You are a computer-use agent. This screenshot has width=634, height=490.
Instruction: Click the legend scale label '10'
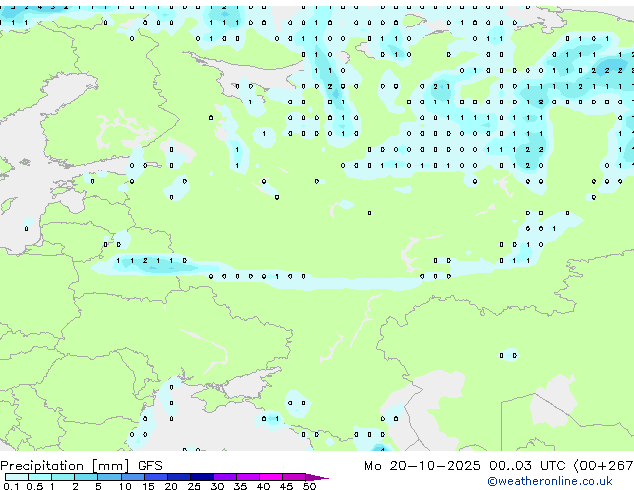[x=125, y=486]
